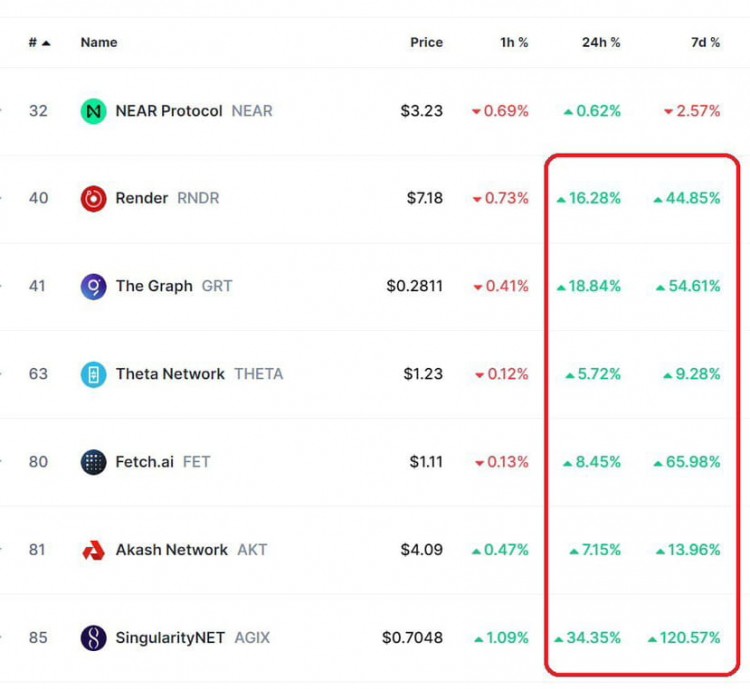Click the Fetch.ai coin logo
Viewport: 750px width, 689px height.
point(93,462)
